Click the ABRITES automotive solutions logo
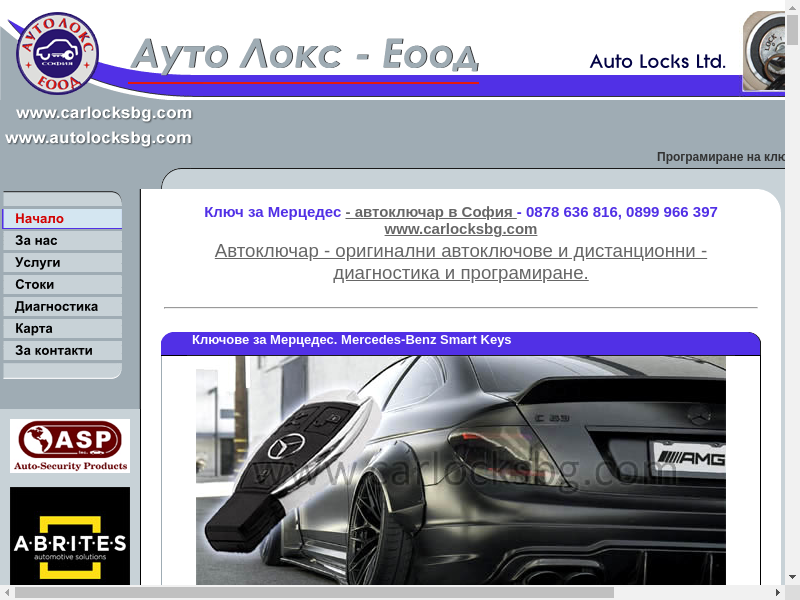The image size is (800, 600). 70,535
